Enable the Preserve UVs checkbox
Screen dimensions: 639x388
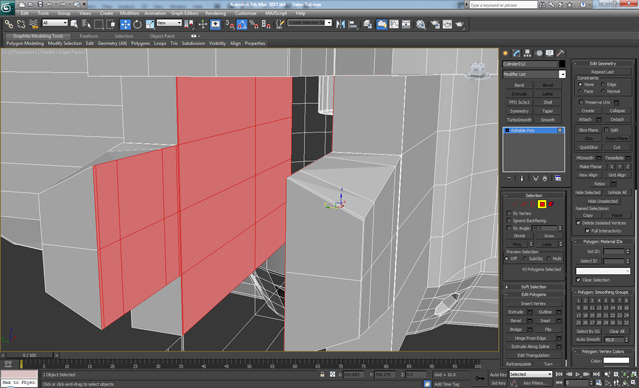pyautogui.click(x=582, y=102)
